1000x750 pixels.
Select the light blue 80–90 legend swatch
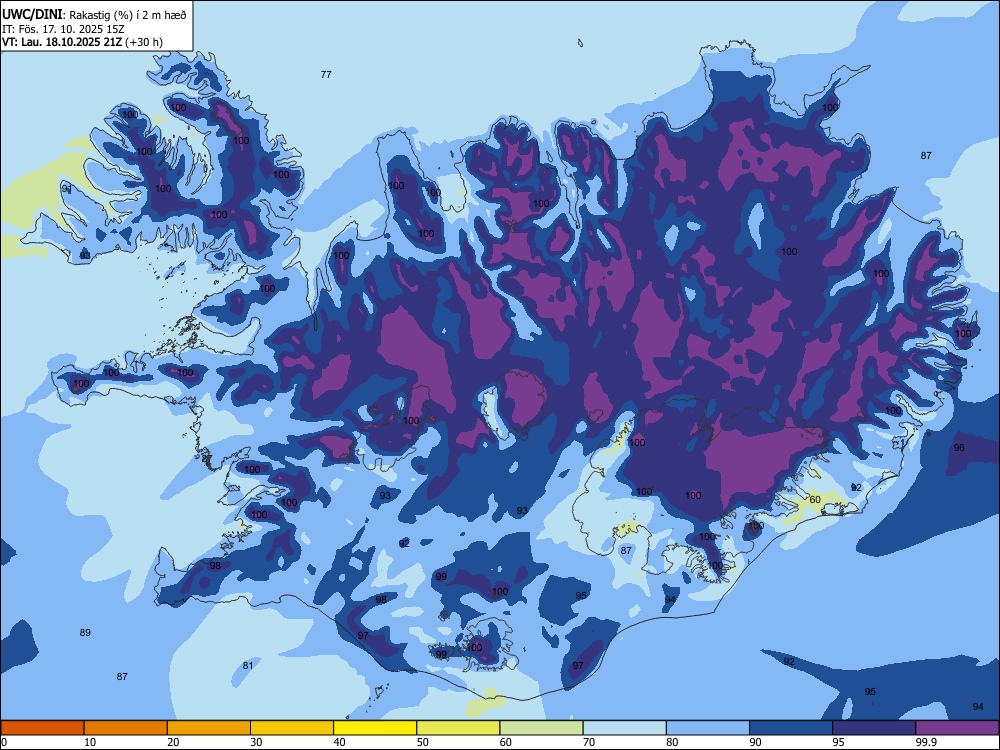[708, 728]
